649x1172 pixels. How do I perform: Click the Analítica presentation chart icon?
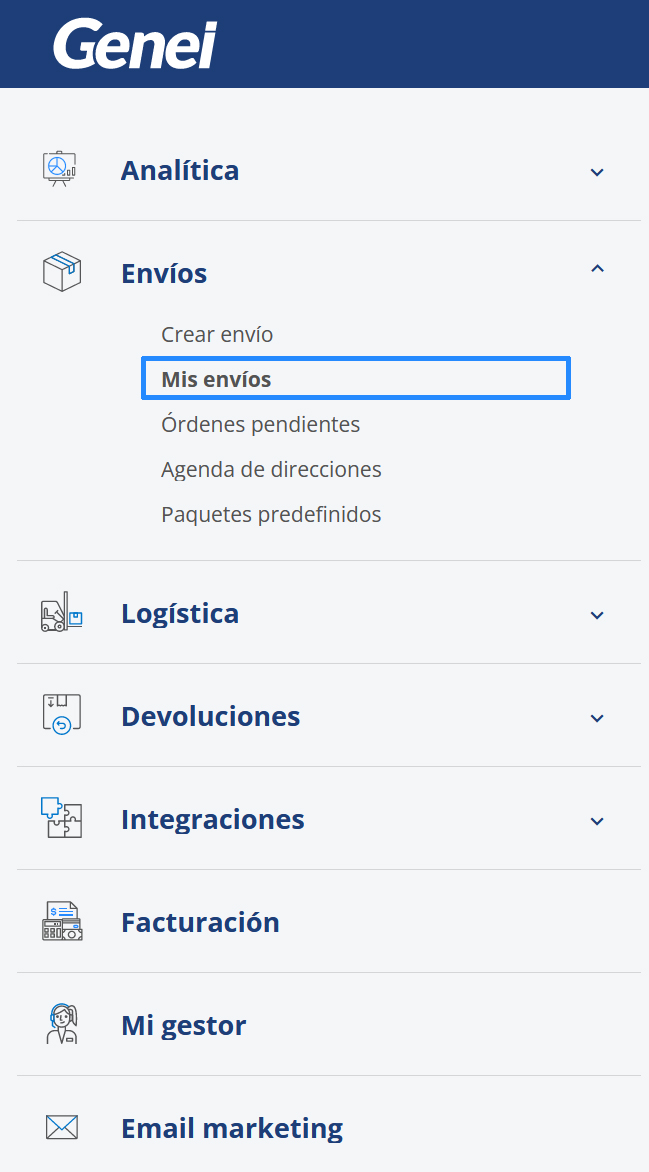tap(61, 169)
